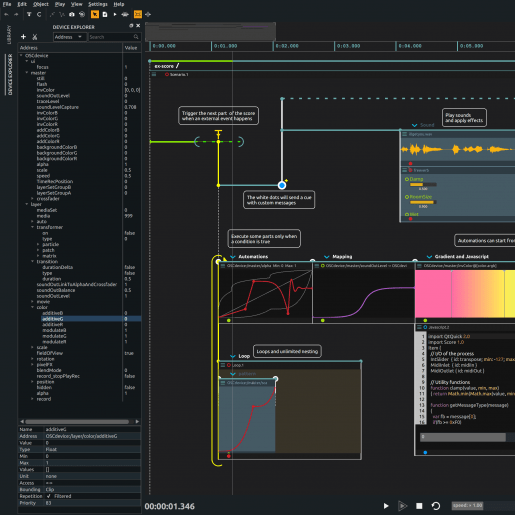Click the undo arrow in the toolbar
Viewport: 515px width, 515px height.
(6, 14)
